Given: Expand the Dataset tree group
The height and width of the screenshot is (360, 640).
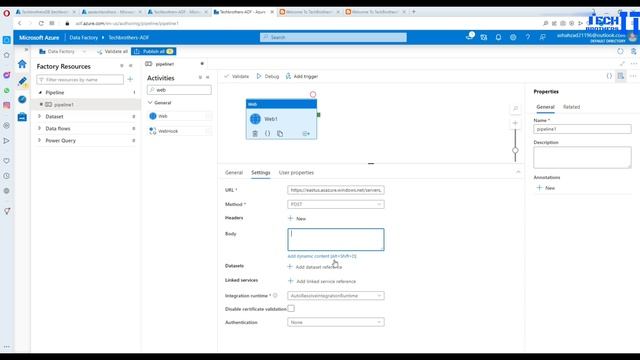Looking at the screenshot, I should click(40, 116).
